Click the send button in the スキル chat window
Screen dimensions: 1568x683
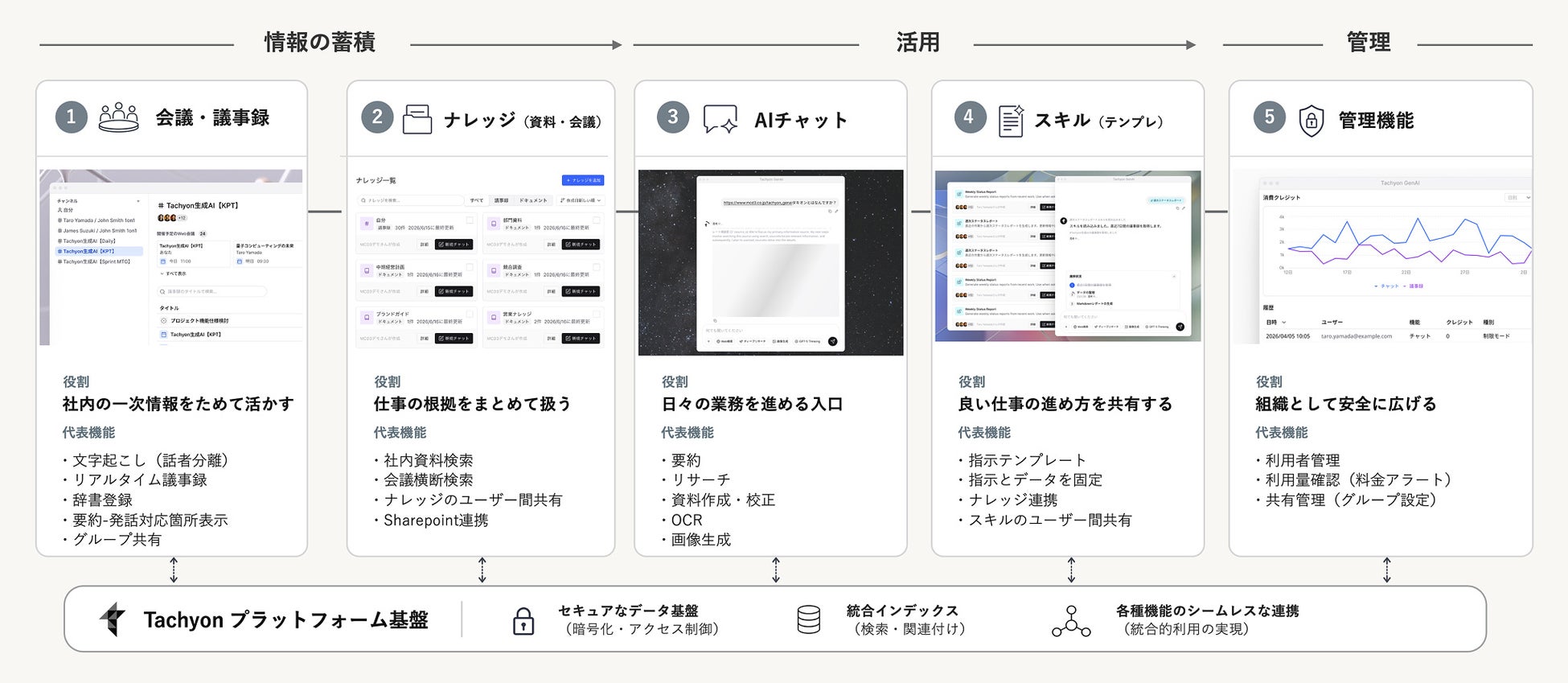[1180, 327]
